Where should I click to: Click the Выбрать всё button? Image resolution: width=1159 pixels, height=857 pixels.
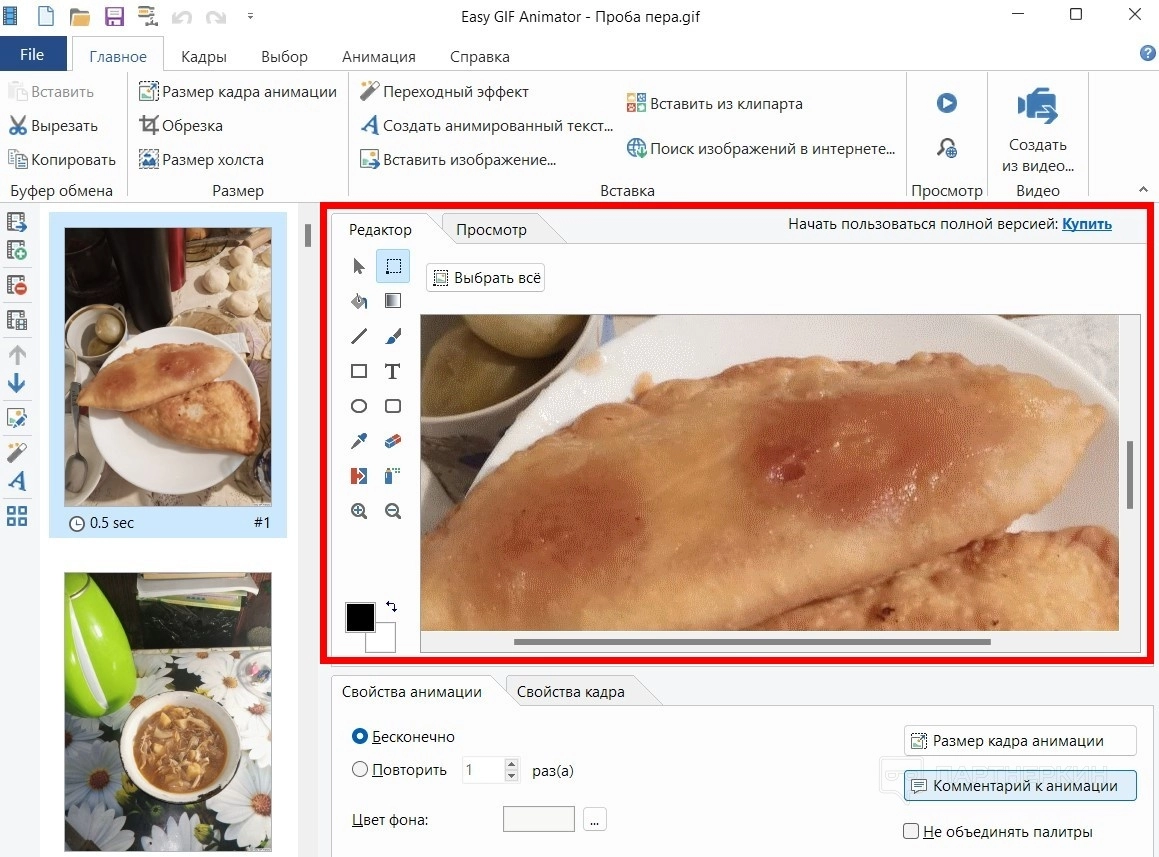pos(486,278)
